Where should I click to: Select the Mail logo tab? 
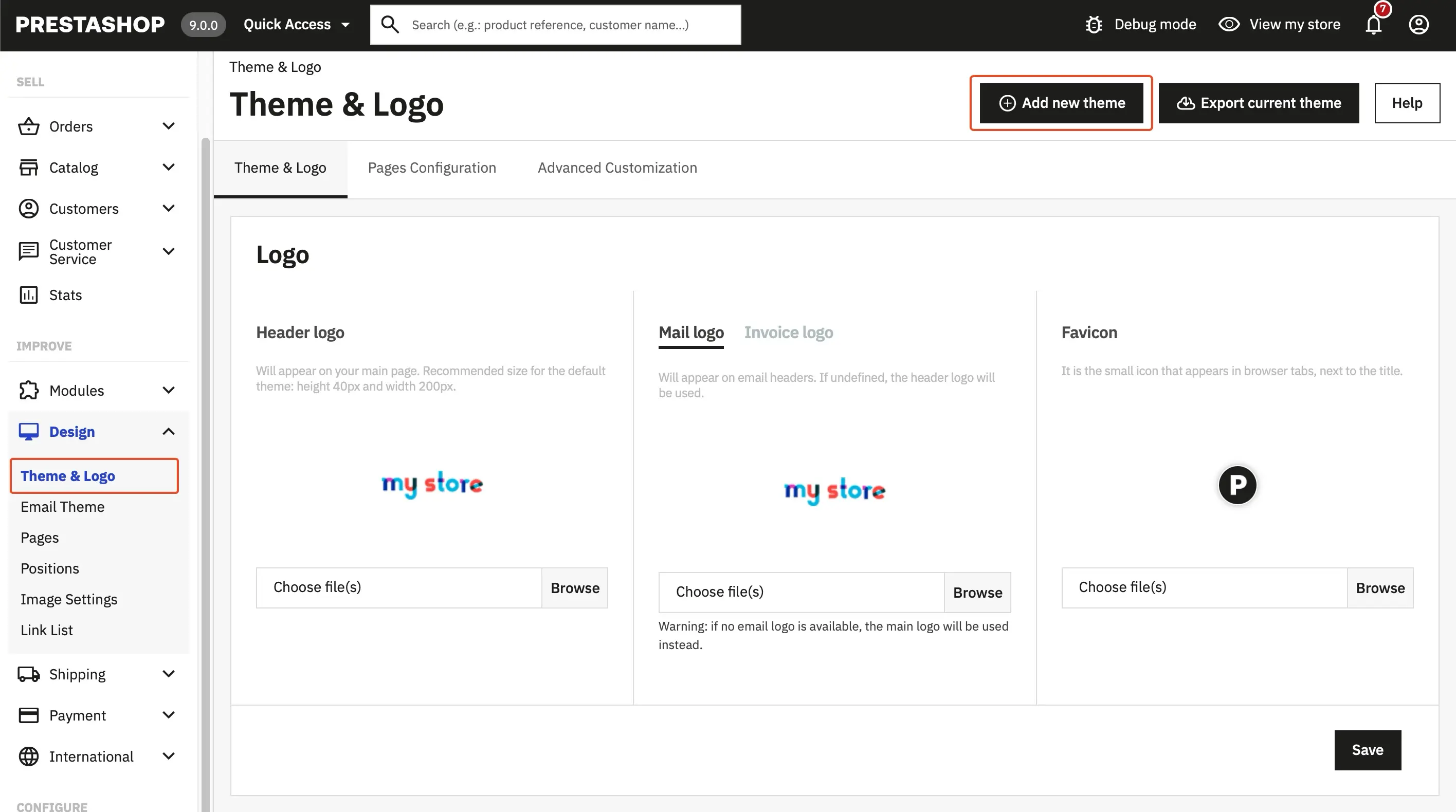pyautogui.click(x=690, y=333)
